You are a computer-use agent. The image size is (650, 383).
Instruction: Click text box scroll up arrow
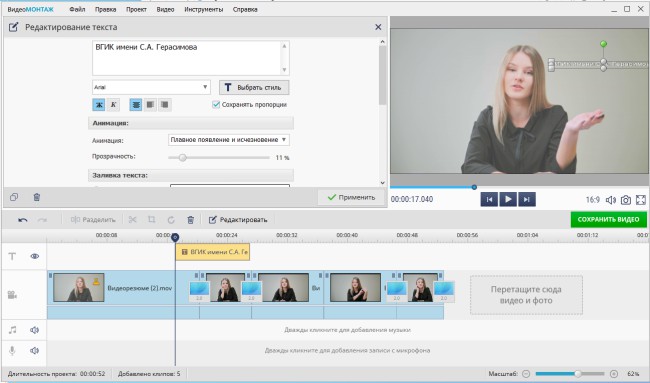284,46
